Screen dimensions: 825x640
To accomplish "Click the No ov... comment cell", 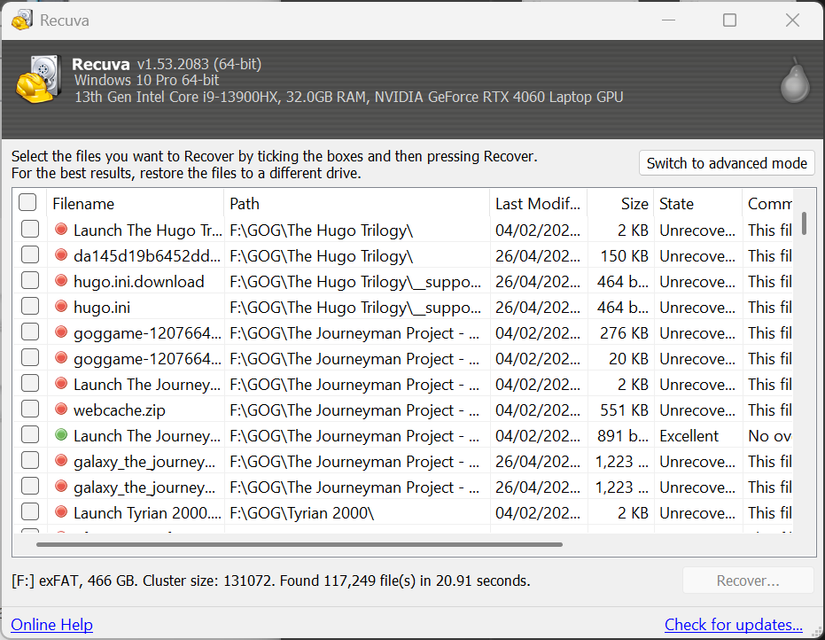I will tap(770, 436).
